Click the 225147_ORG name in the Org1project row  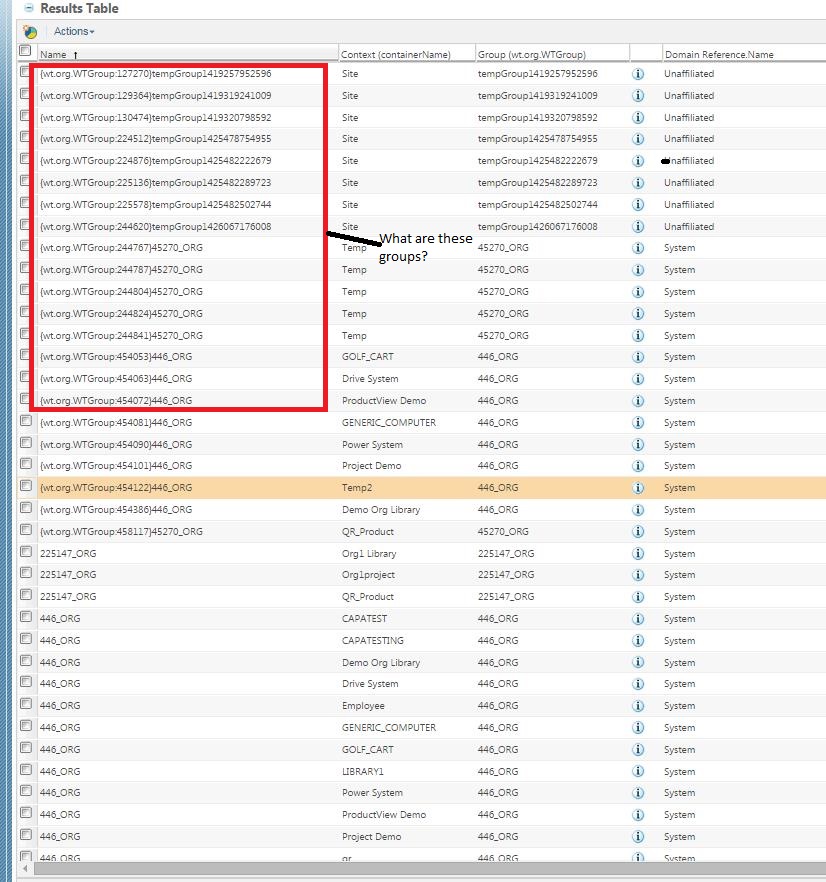coord(68,575)
